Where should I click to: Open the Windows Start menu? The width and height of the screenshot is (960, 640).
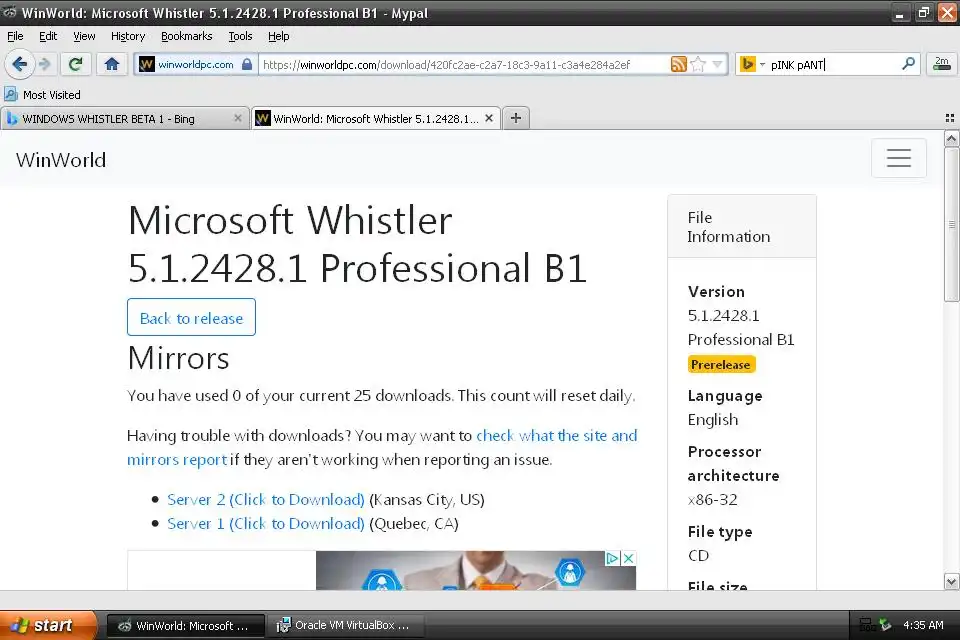pyautogui.click(x=48, y=625)
